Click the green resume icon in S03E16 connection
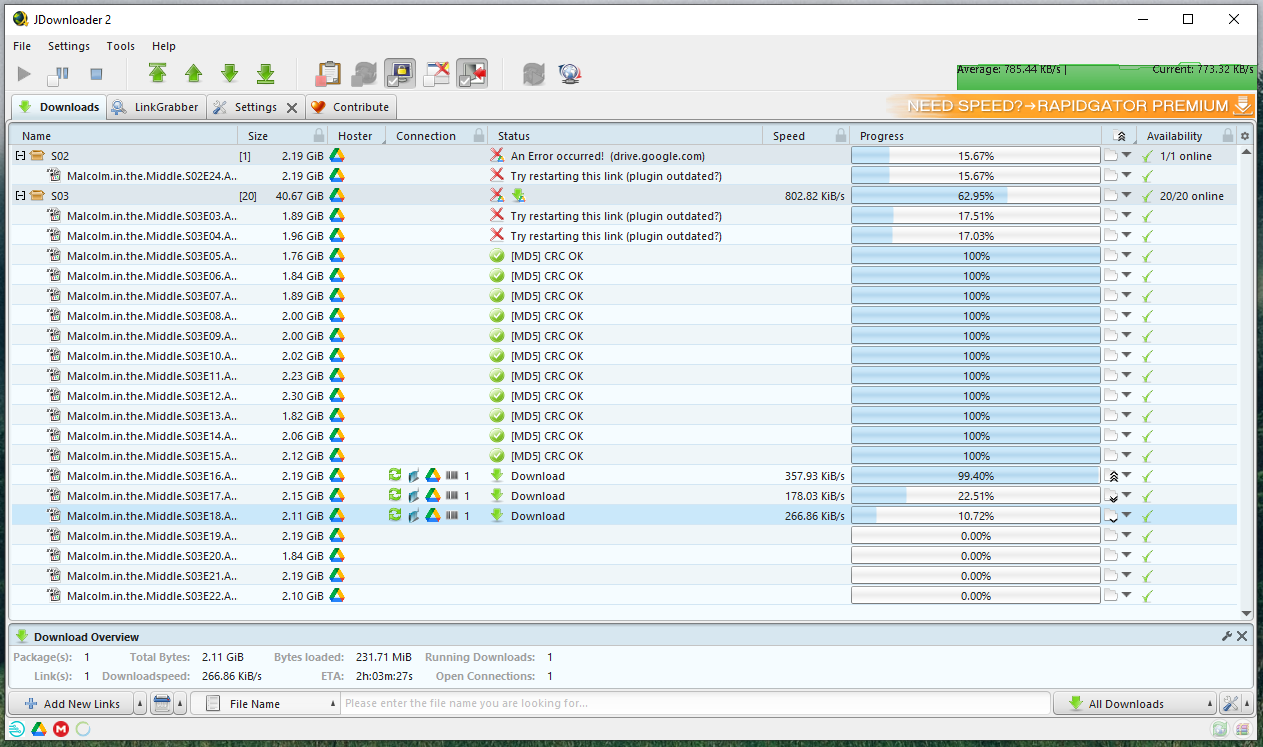This screenshot has width=1263, height=747. pos(395,476)
